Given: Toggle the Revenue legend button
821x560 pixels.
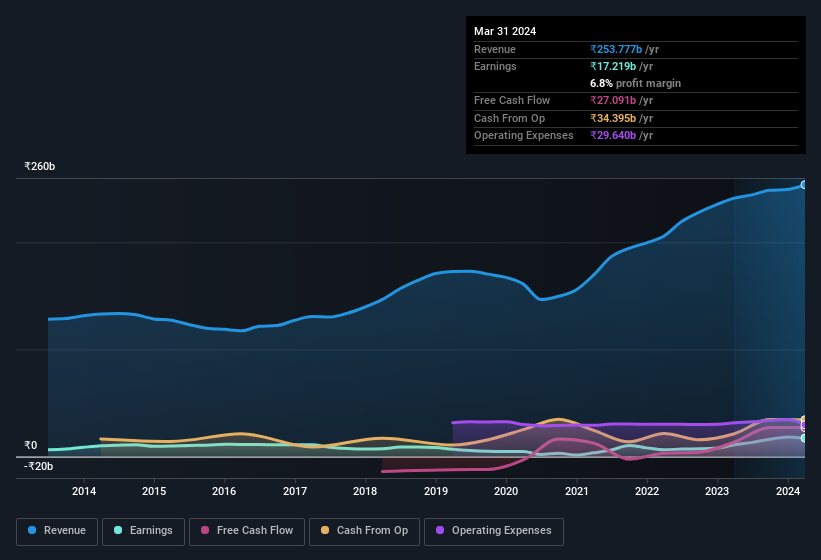Looking at the screenshot, I should [x=57, y=531].
